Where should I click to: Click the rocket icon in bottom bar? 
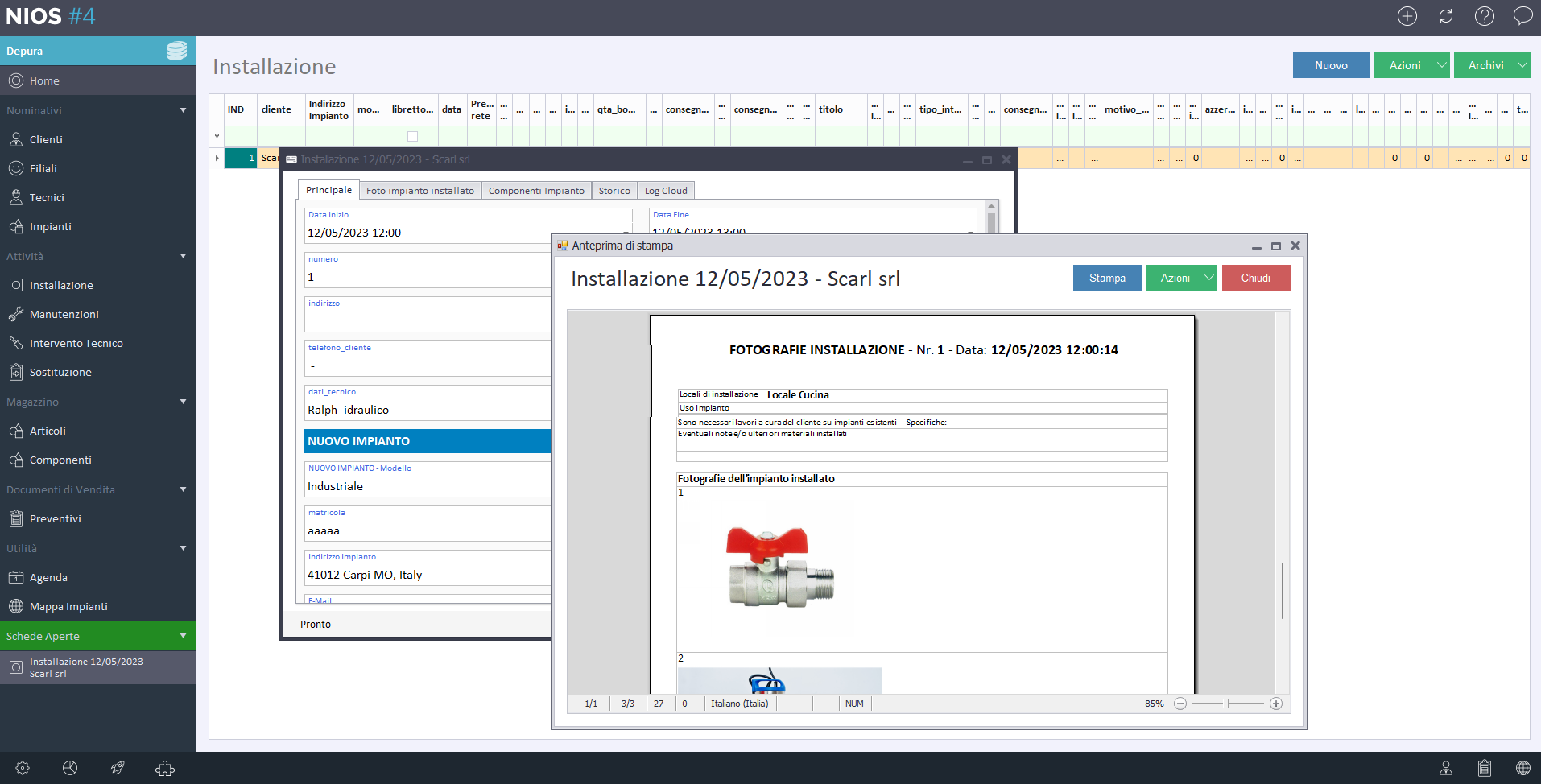coord(118,768)
